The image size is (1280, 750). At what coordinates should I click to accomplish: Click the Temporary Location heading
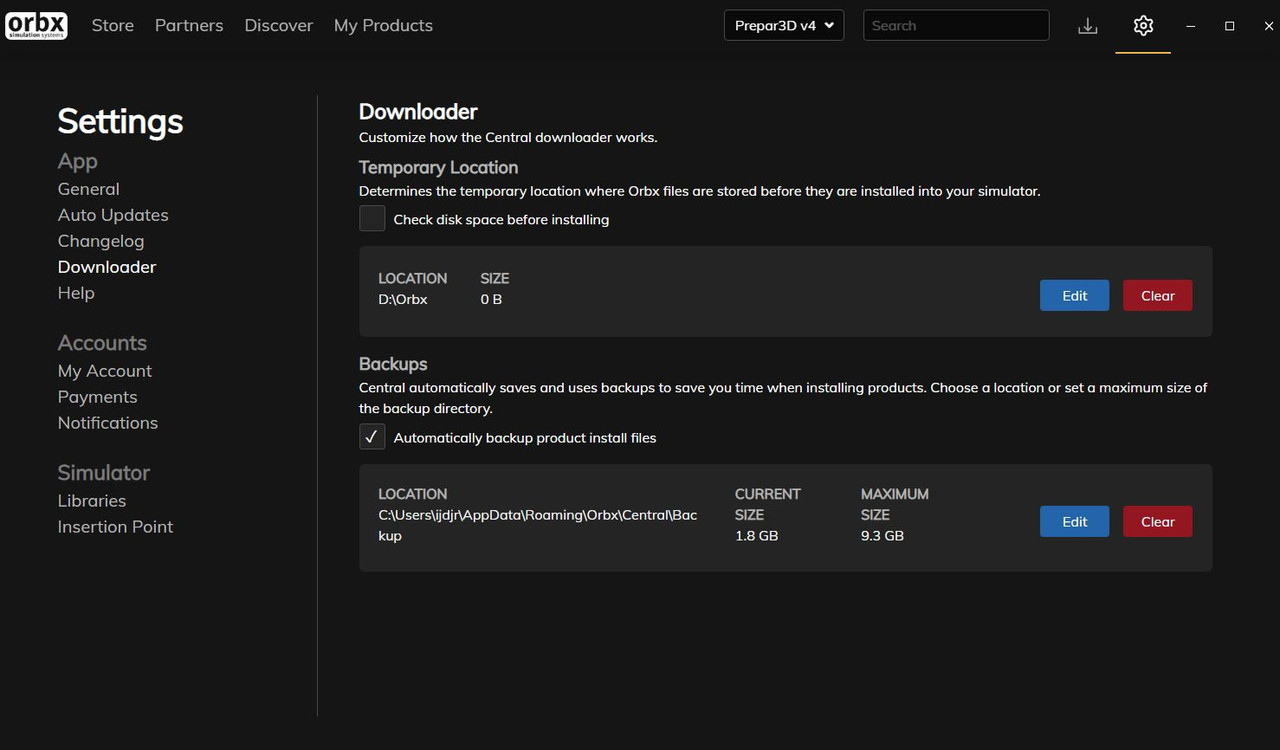coord(438,167)
